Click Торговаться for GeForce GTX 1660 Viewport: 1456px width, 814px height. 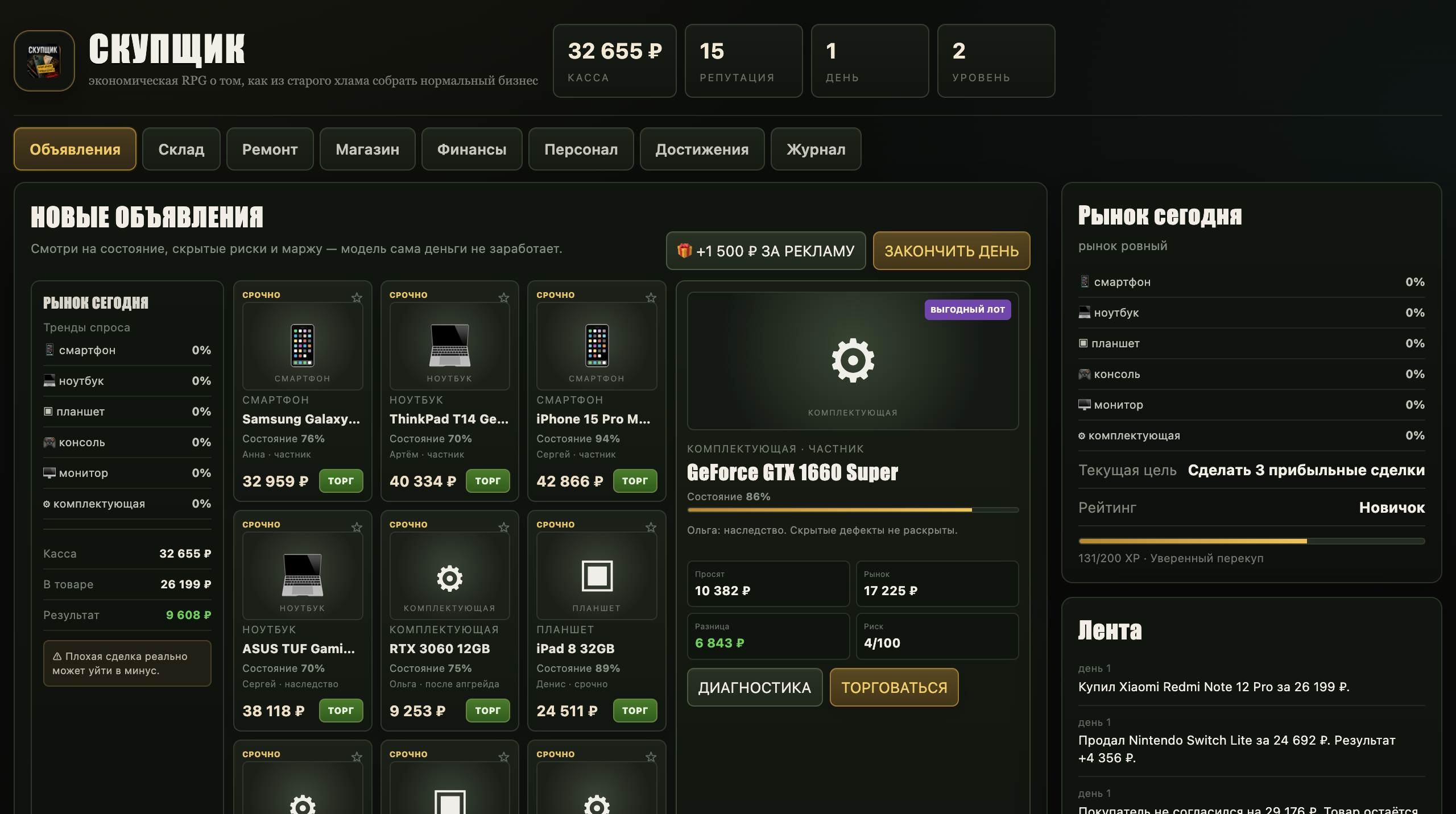[x=894, y=687]
